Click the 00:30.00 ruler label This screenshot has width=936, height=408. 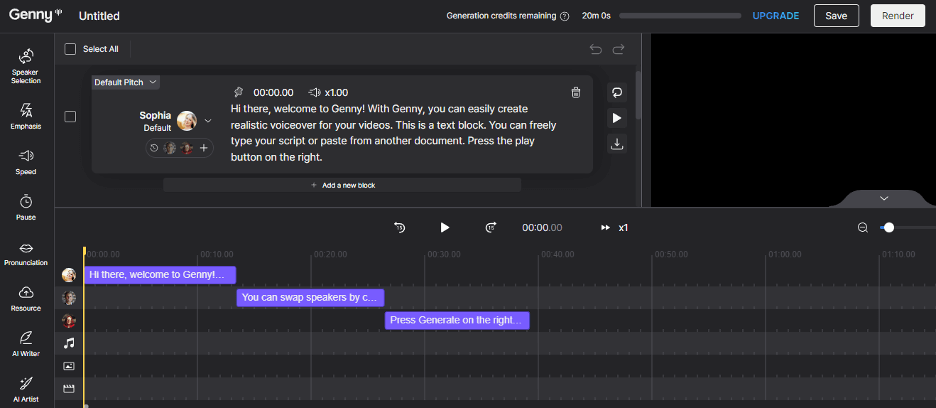(444, 254)
